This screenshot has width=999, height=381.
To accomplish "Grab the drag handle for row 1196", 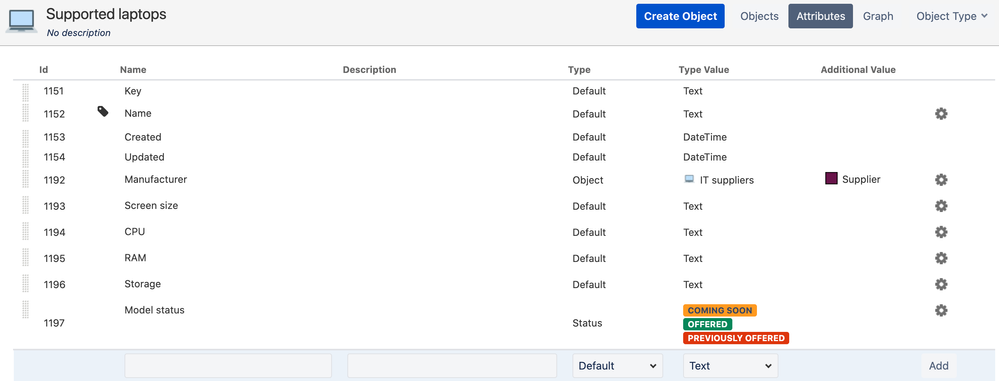I will click(25, 284).
